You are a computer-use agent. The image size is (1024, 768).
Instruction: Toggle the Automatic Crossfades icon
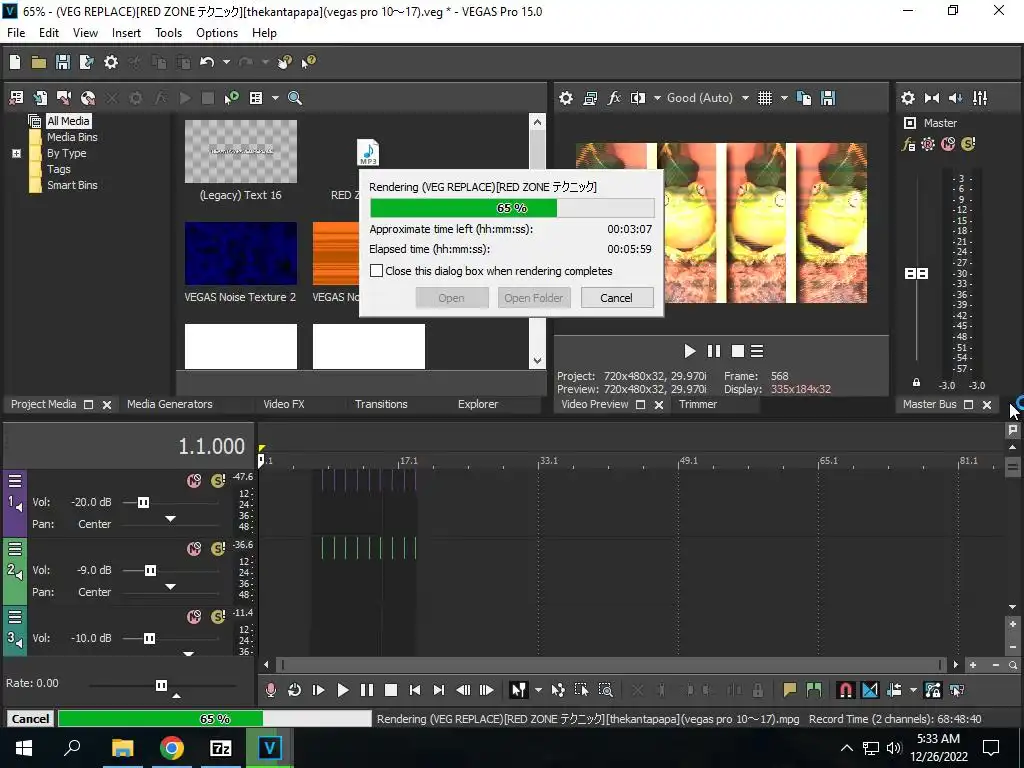tap(870, 690)
